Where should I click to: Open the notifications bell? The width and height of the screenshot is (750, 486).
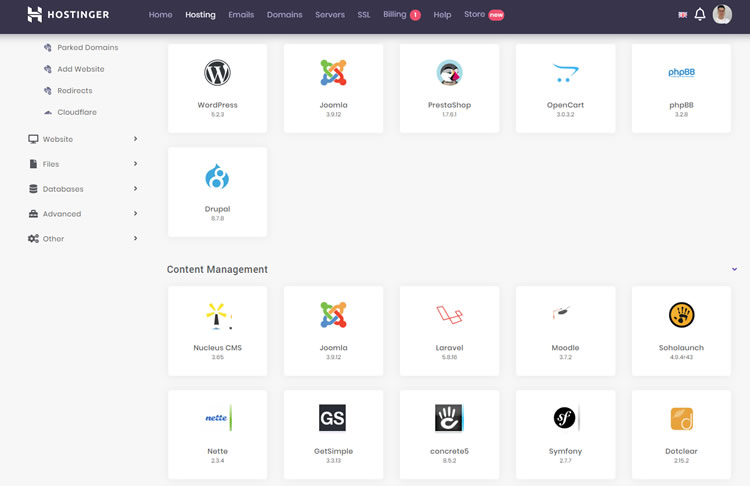[700, 14]
